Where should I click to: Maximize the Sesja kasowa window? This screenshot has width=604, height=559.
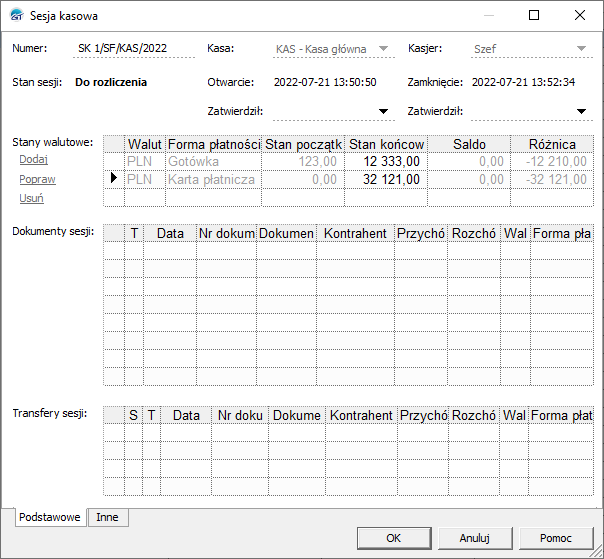coord(534,16)
